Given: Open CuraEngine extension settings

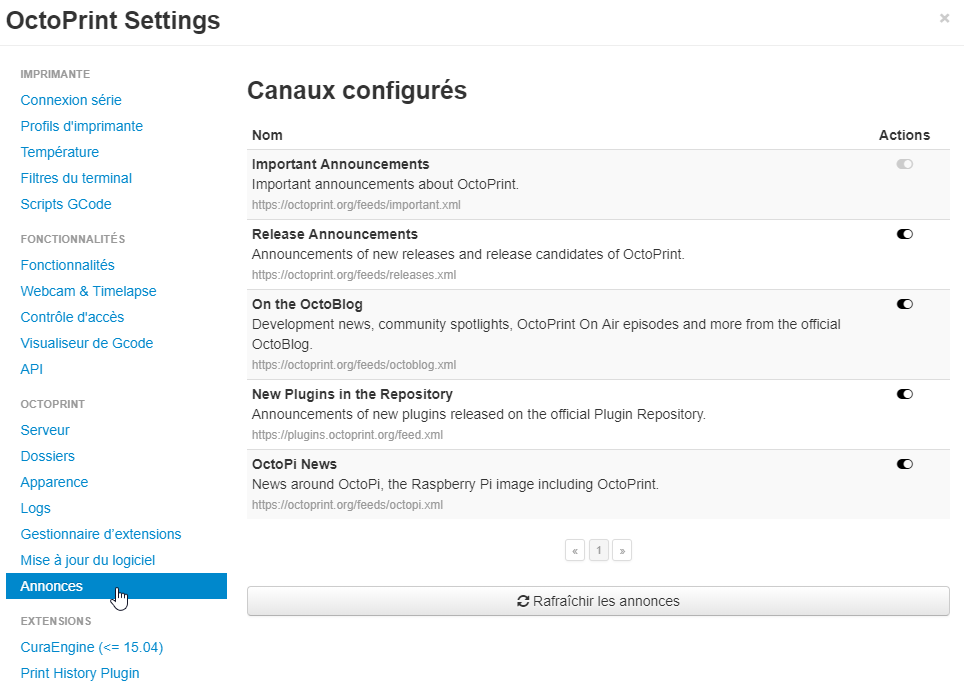Looking at the screenshot, I should coord(92,647).
